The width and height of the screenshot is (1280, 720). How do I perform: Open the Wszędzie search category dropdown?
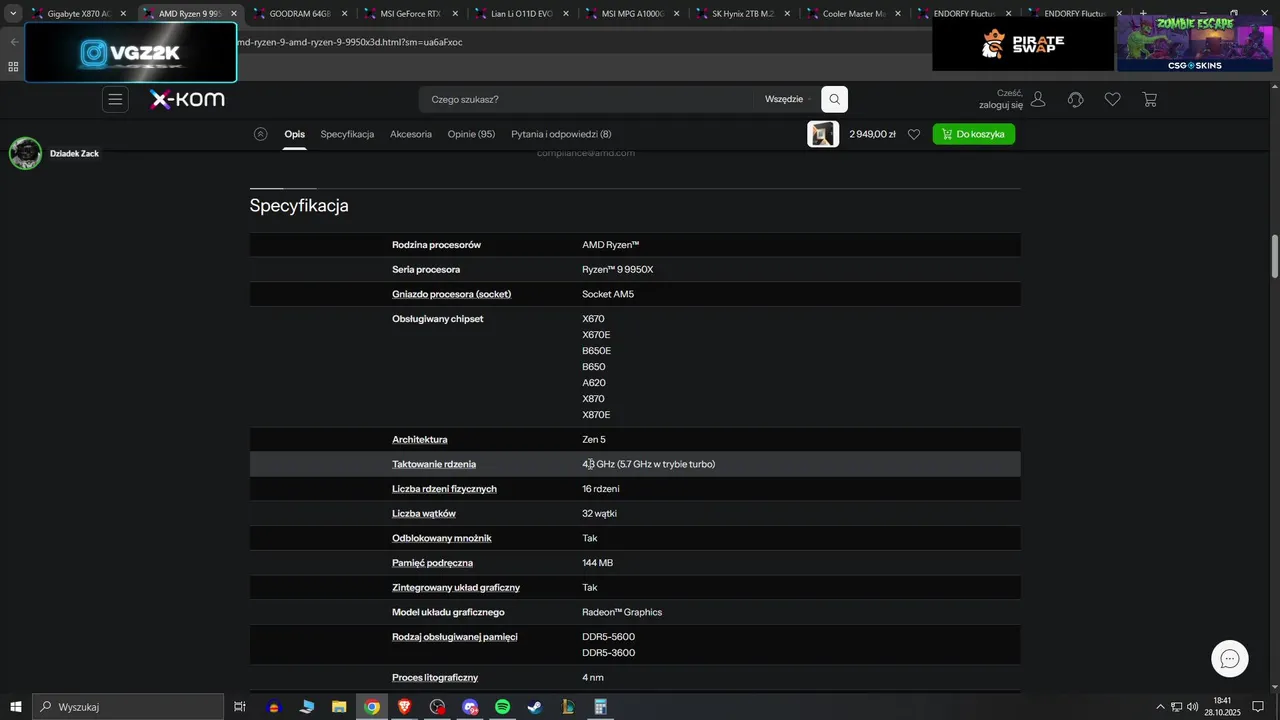(787, 99)
